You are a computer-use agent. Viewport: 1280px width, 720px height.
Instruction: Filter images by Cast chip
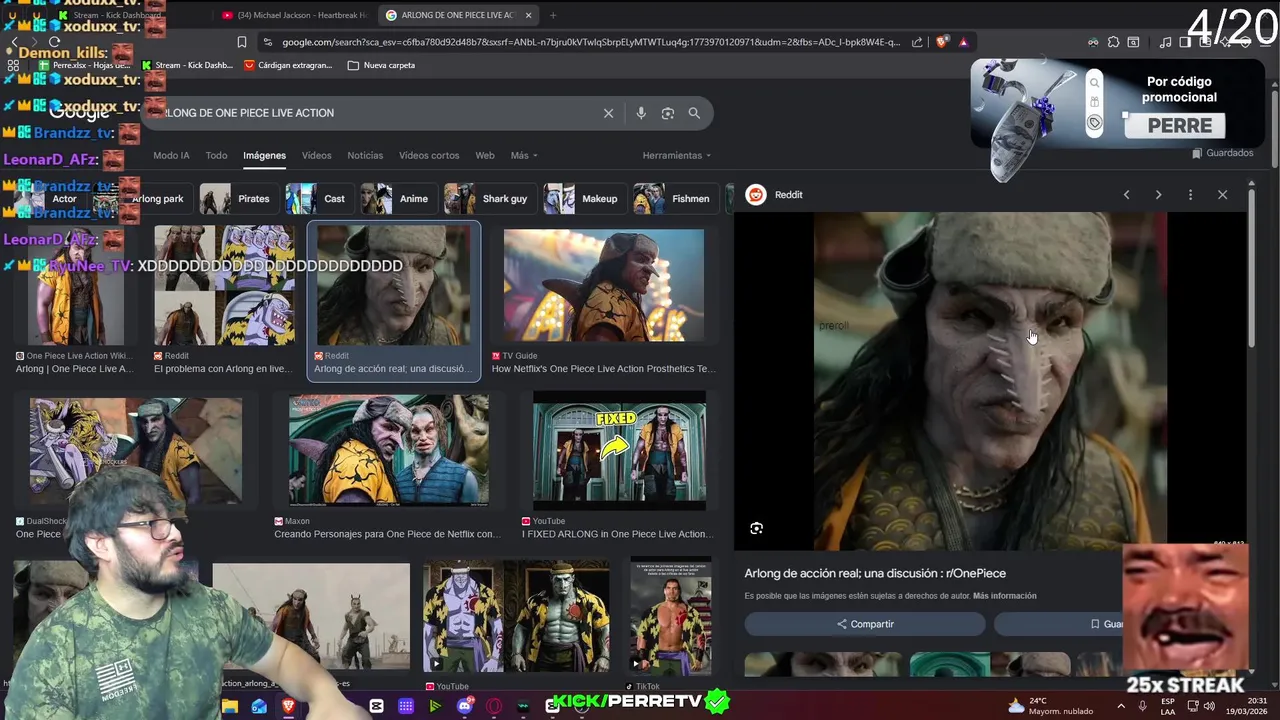click(x=318, y=199)
